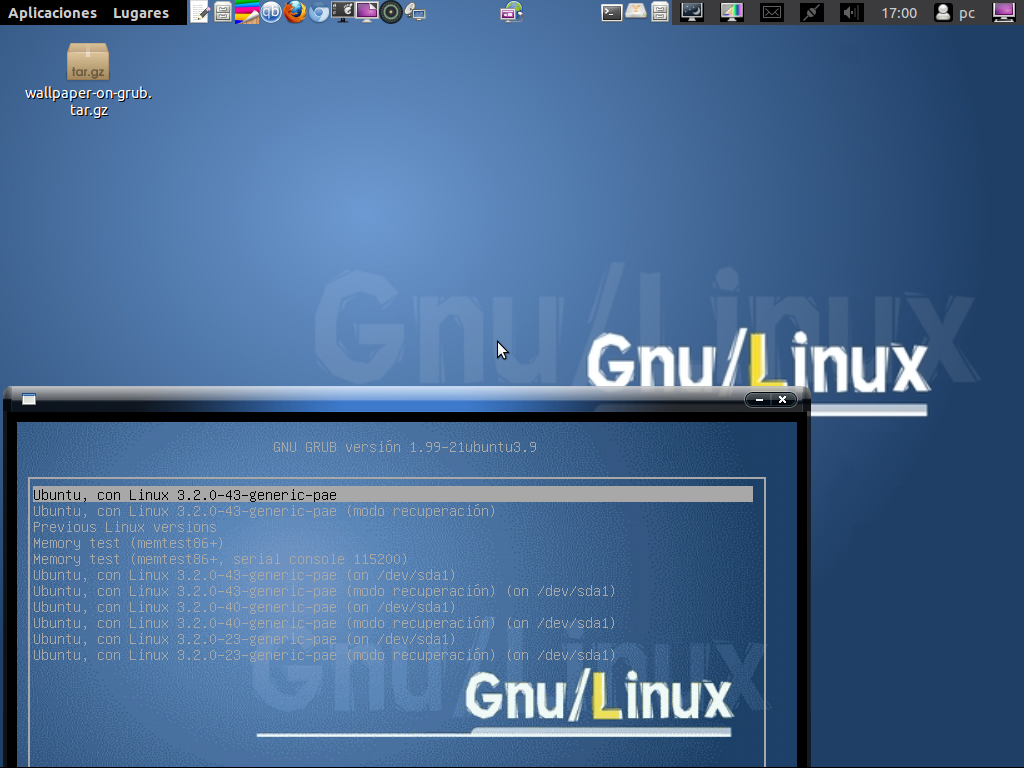
Task: Launch Chromium browser from the panel
Action: (x=319, y=12)
